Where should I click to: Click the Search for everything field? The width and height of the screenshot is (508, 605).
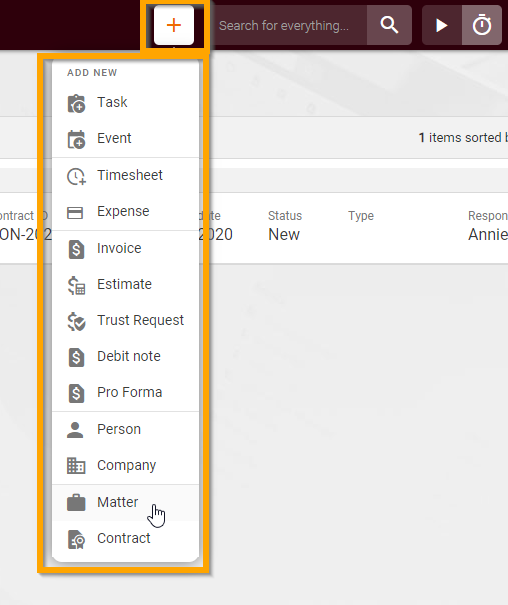[x=289, y=25]
